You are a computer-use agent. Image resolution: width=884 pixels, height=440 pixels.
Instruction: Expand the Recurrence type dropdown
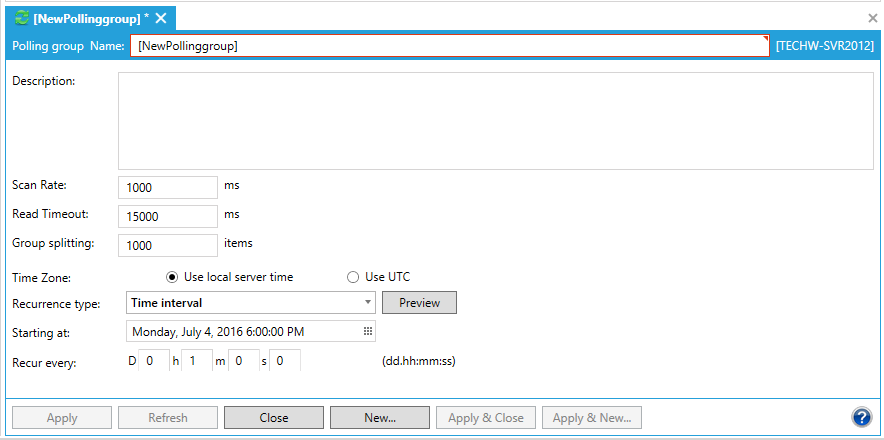point(368,302)
